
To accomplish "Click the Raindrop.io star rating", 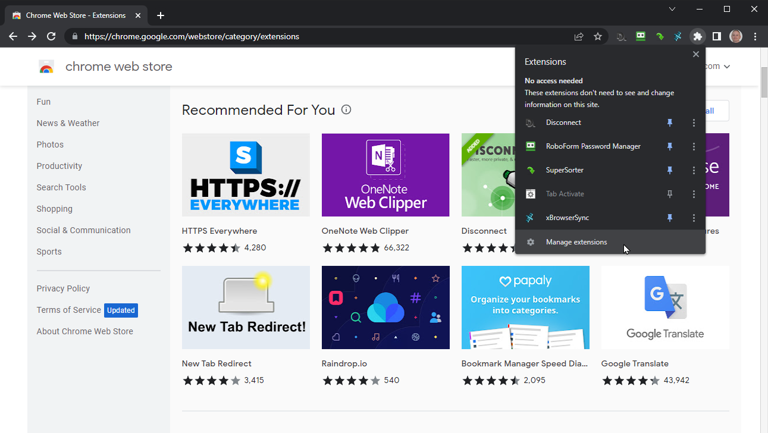I will pos(351,381).
